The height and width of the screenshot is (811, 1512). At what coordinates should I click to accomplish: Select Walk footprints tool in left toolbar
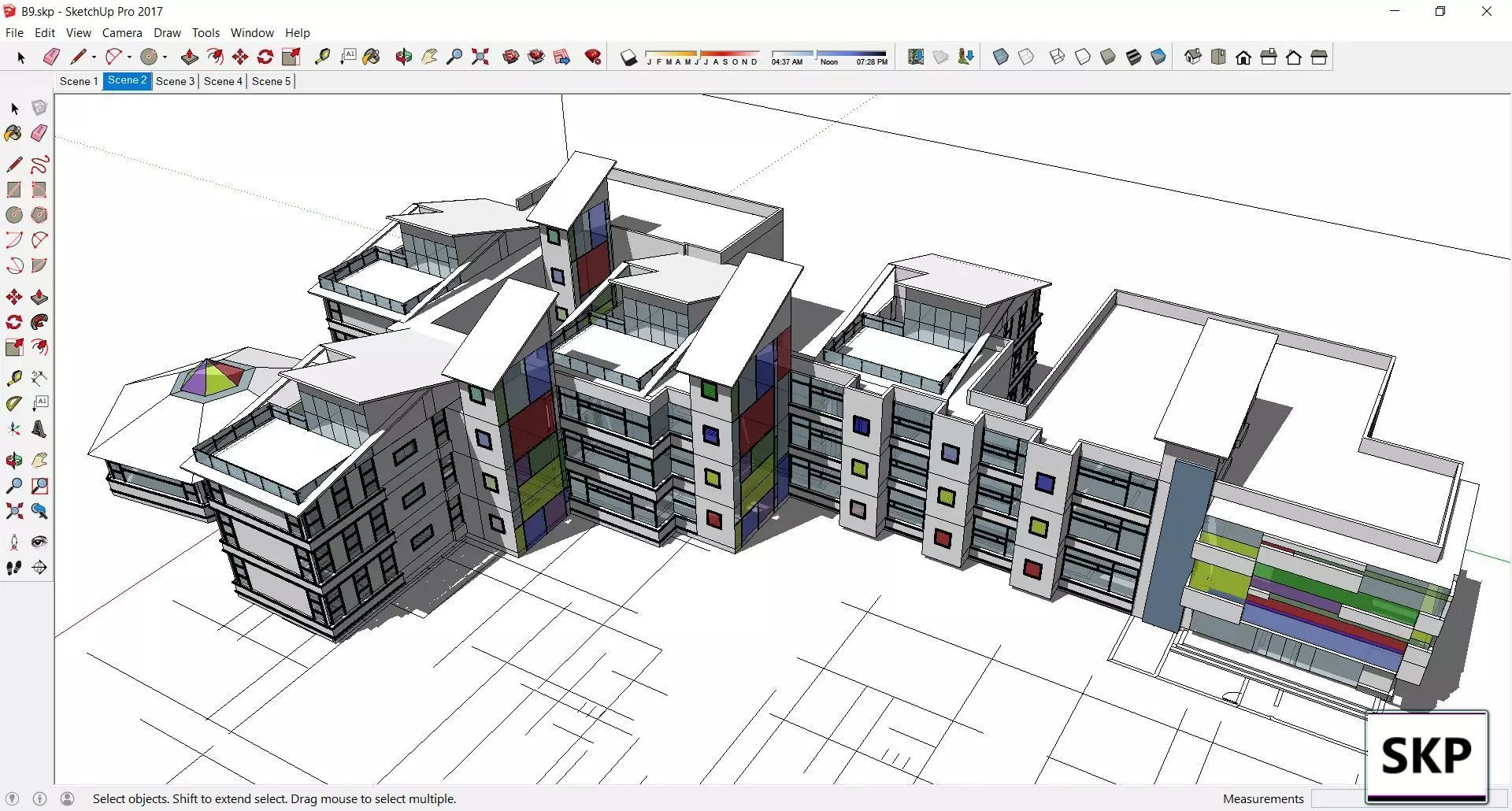click(x=14, y=568)
